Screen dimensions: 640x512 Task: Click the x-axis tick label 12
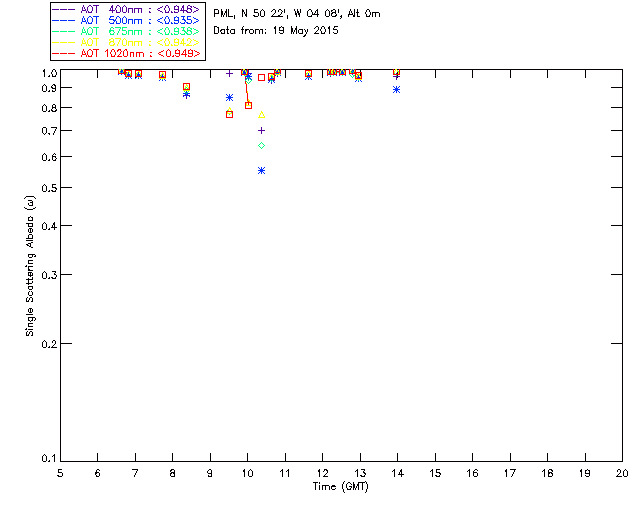pyautogui.click(x=322, y=473)
